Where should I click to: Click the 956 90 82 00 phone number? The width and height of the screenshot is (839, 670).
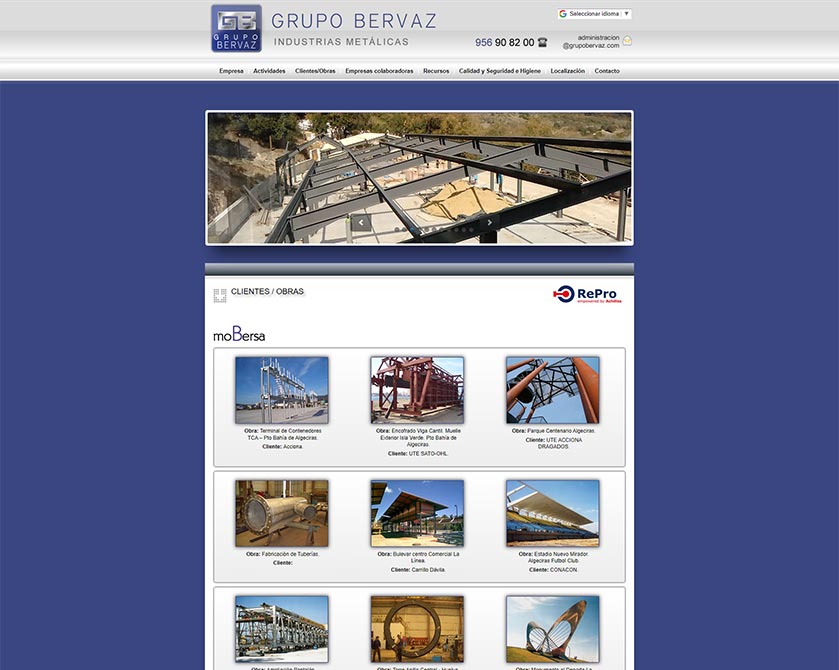click(x=505, y=42)
